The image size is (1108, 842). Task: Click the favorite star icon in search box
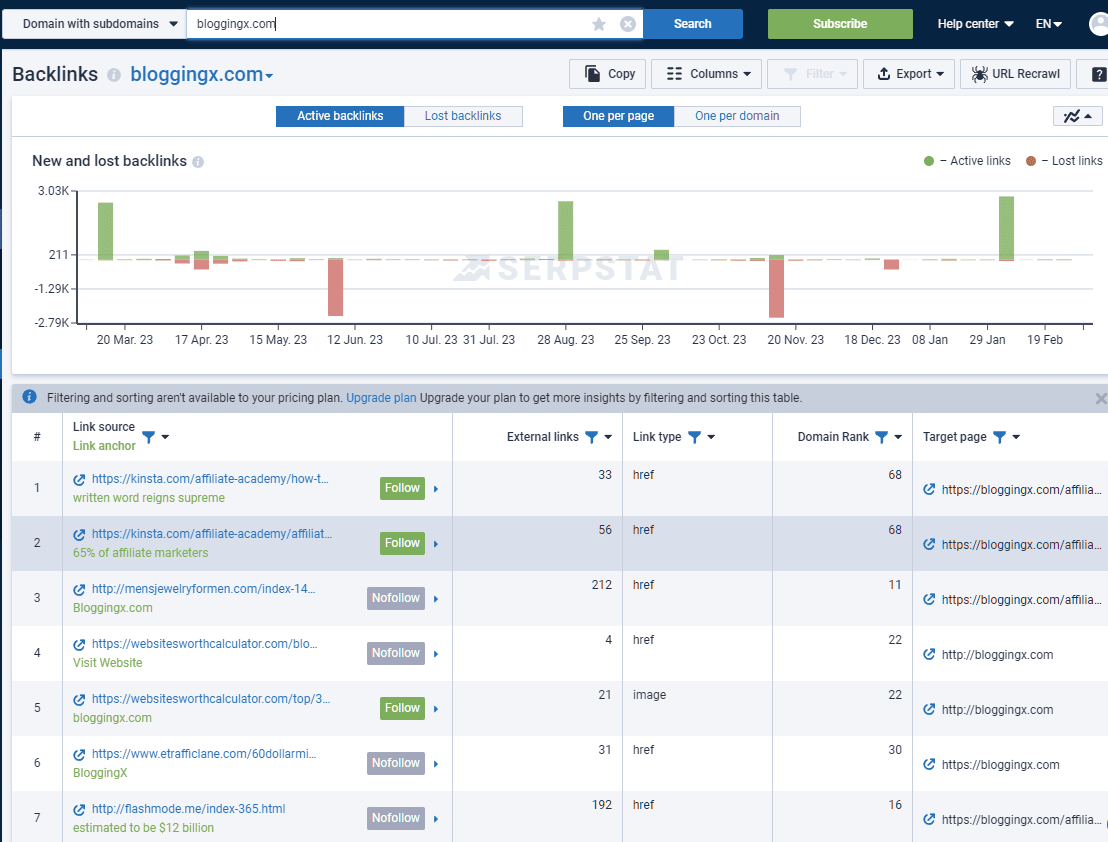click(599, 24)
